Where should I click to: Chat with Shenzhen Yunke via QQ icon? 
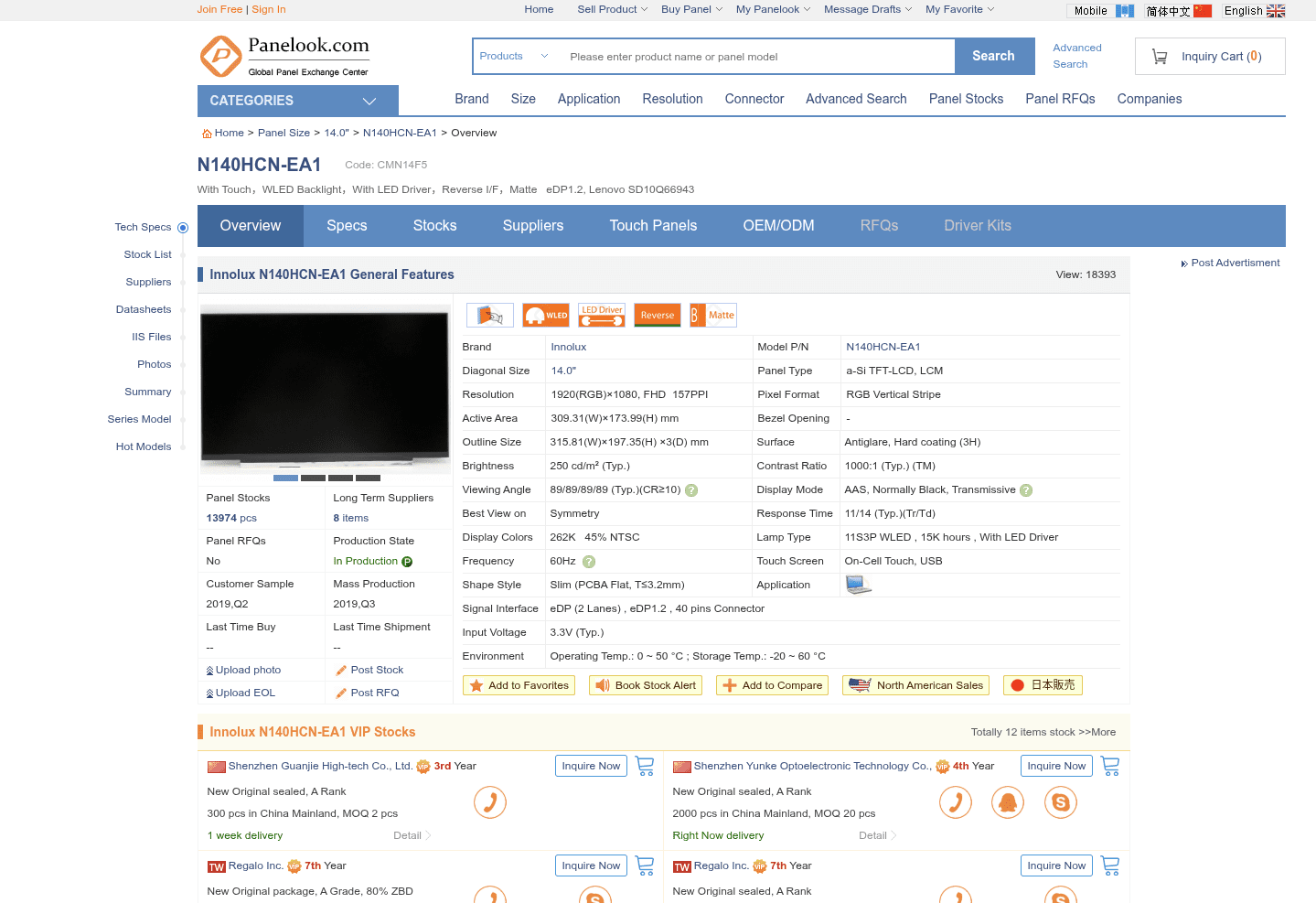click(x=1008, y=802)
